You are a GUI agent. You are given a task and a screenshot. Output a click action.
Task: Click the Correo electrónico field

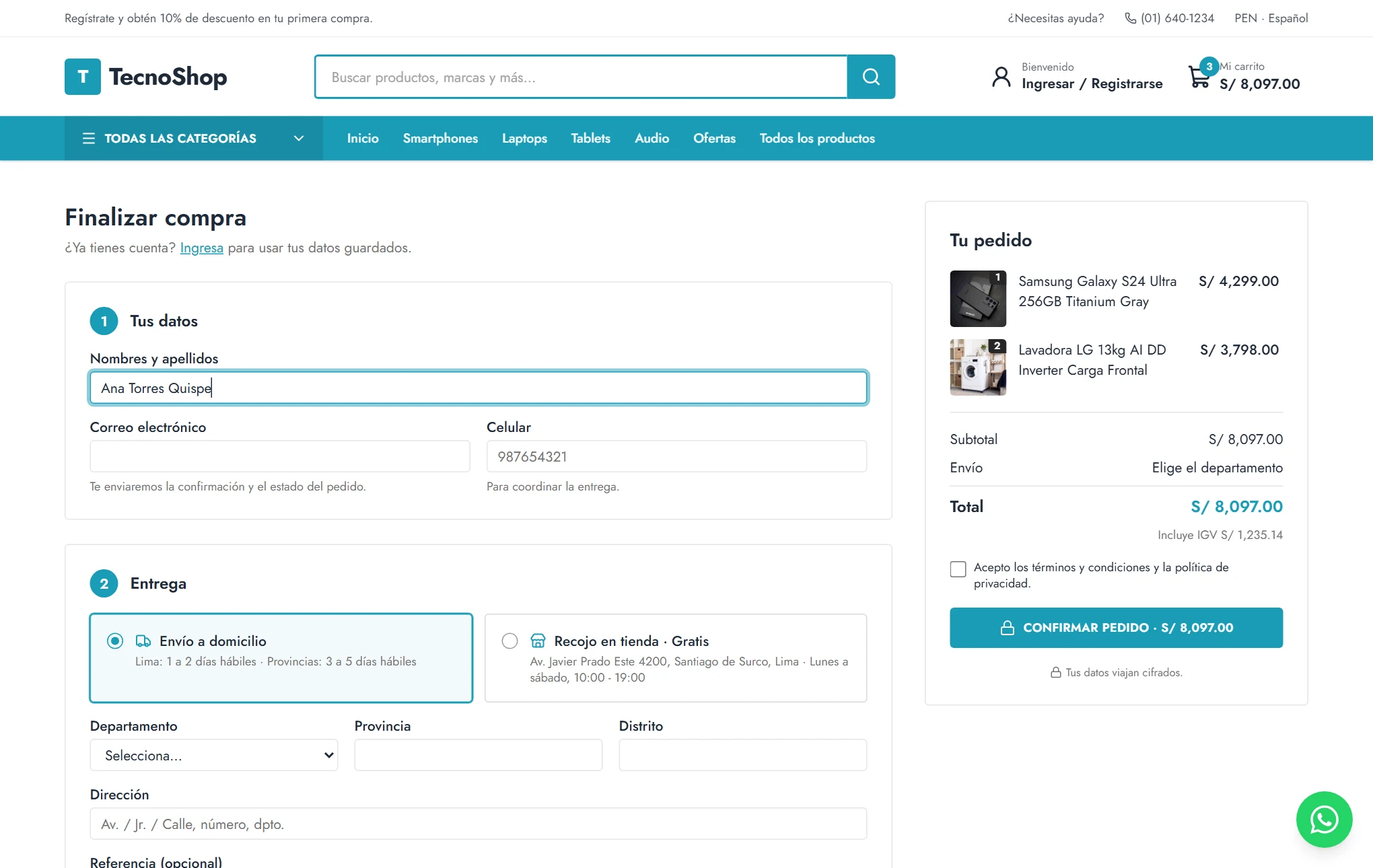[x=280, y=456]
